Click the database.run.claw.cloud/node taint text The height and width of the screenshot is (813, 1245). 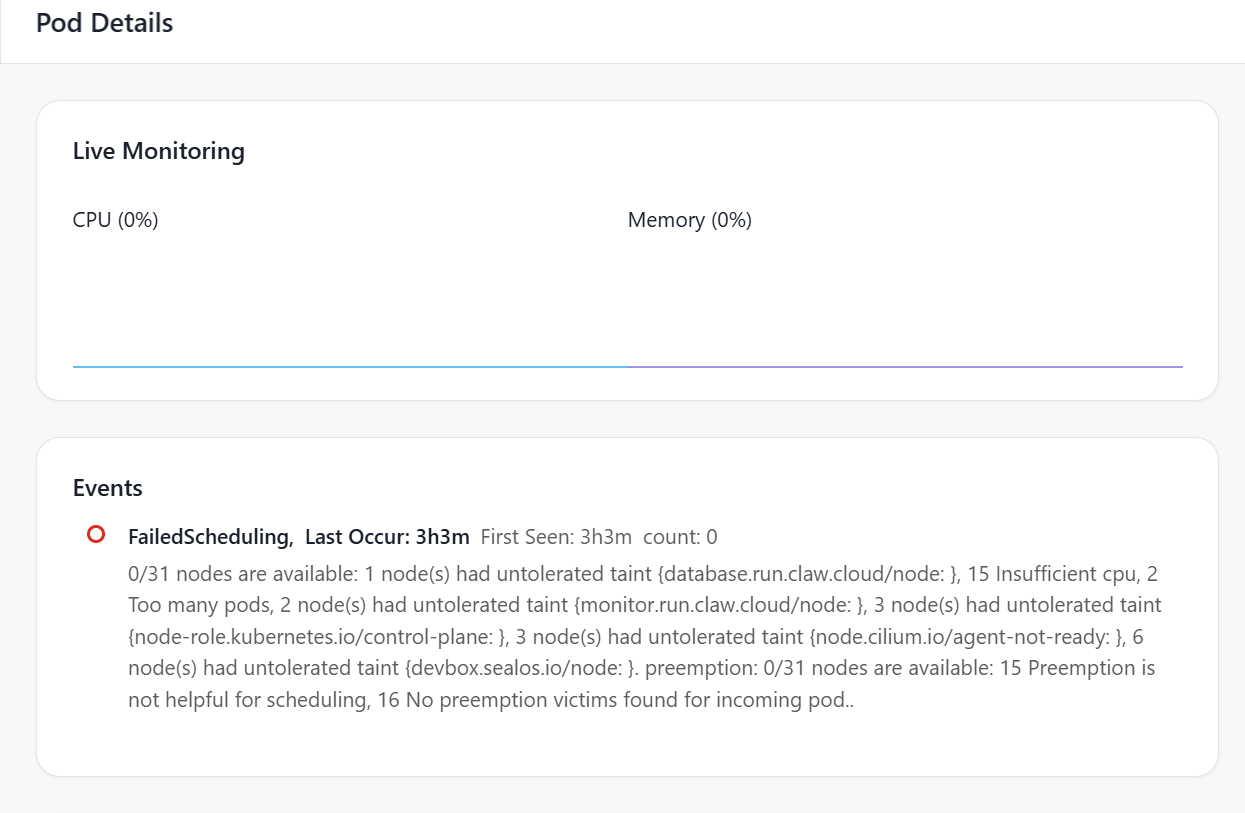(x=806, y=574)
